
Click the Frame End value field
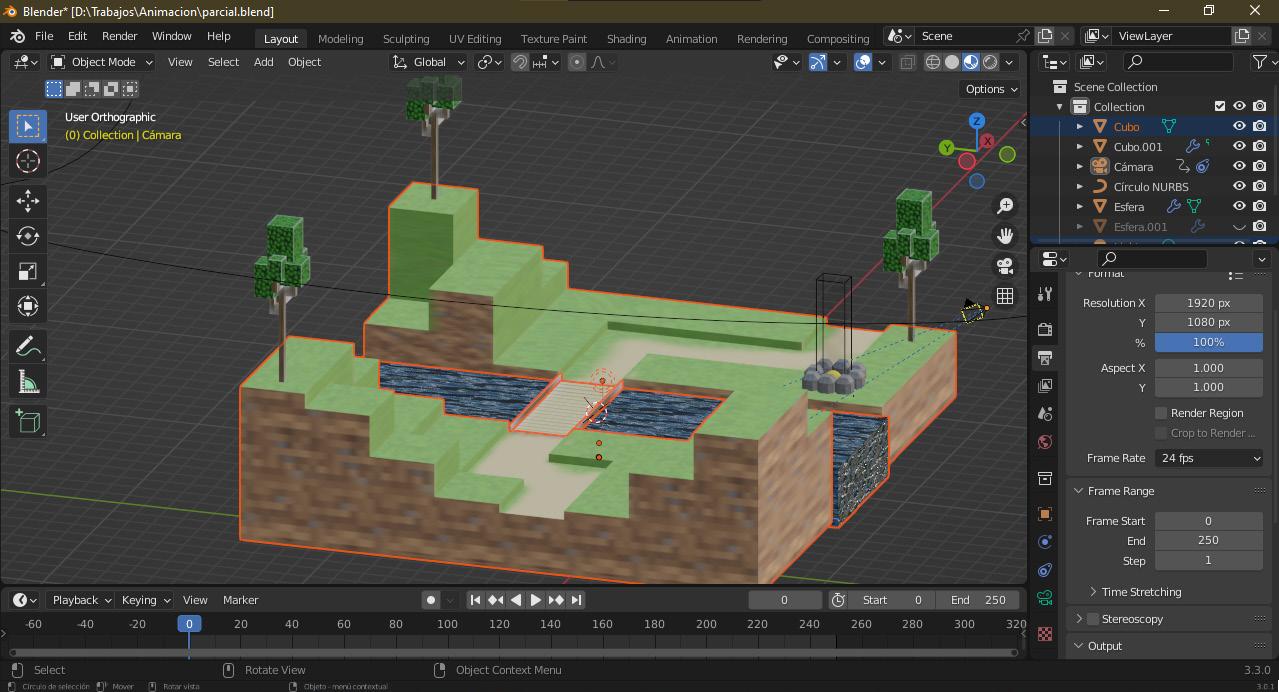click(1208, 540)
